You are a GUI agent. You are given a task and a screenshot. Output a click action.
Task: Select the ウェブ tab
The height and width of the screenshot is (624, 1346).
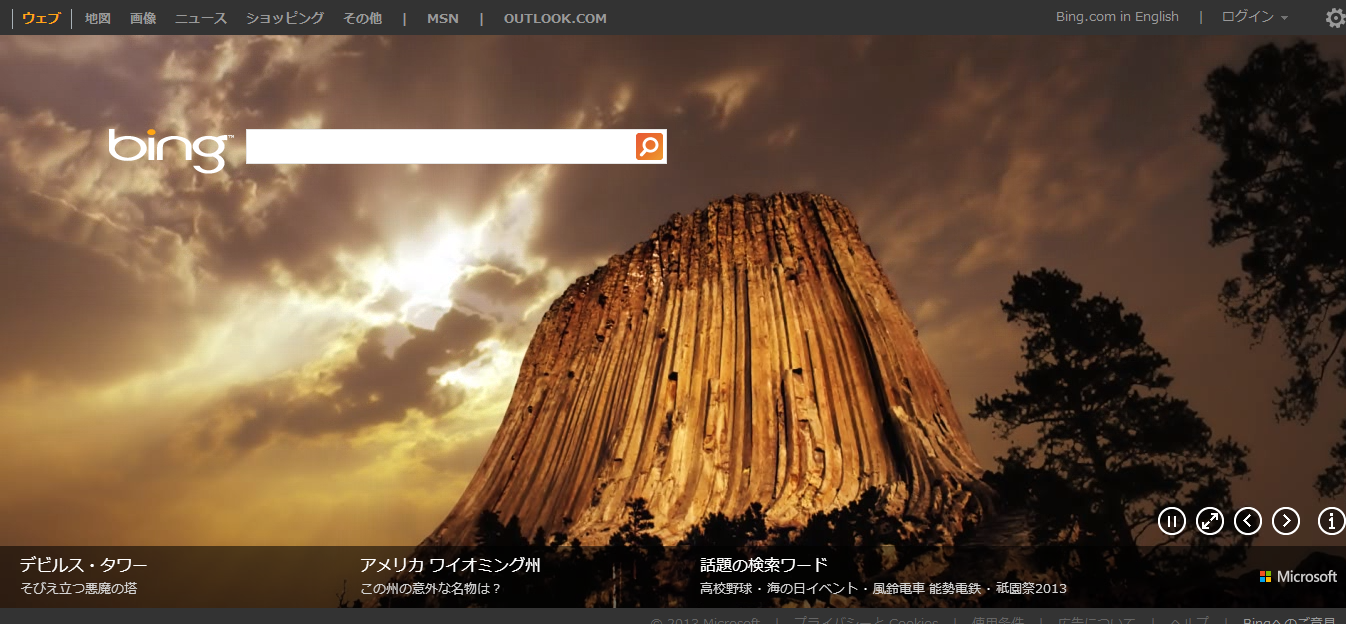pos(41,18)
